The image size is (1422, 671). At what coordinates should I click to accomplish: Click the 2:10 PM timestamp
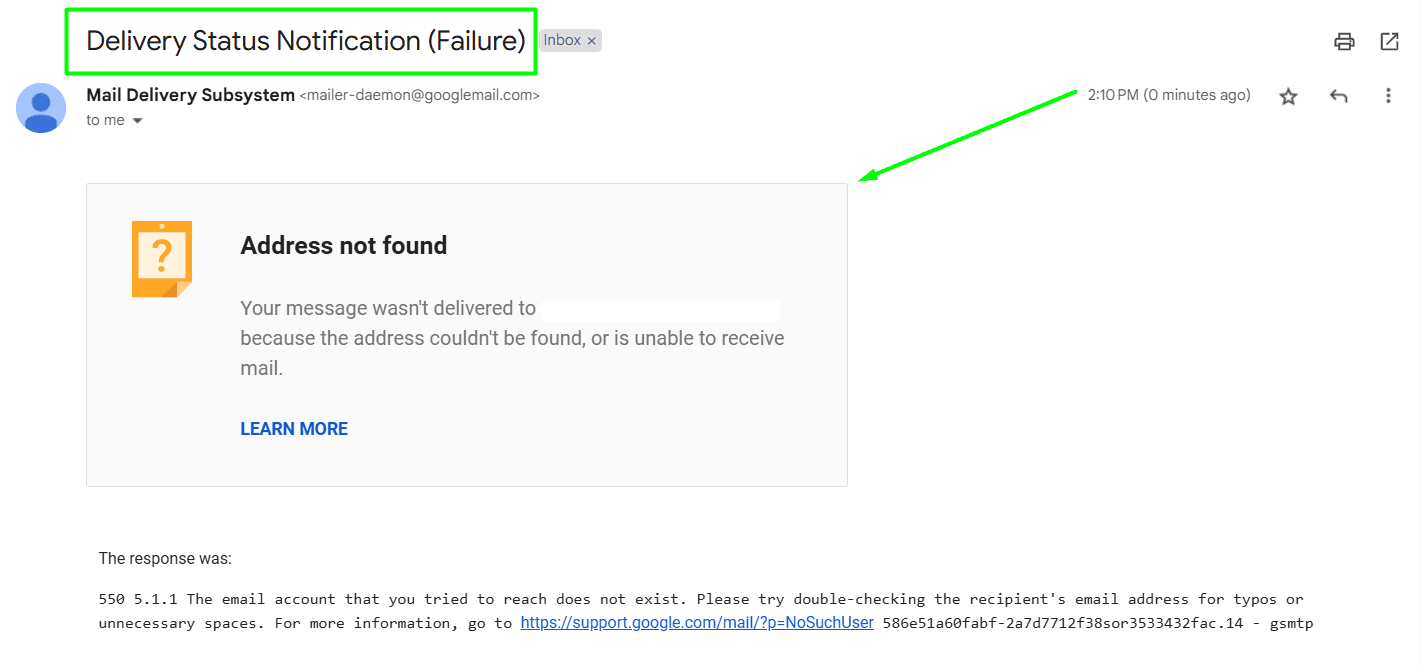[x=1168, y=95]
